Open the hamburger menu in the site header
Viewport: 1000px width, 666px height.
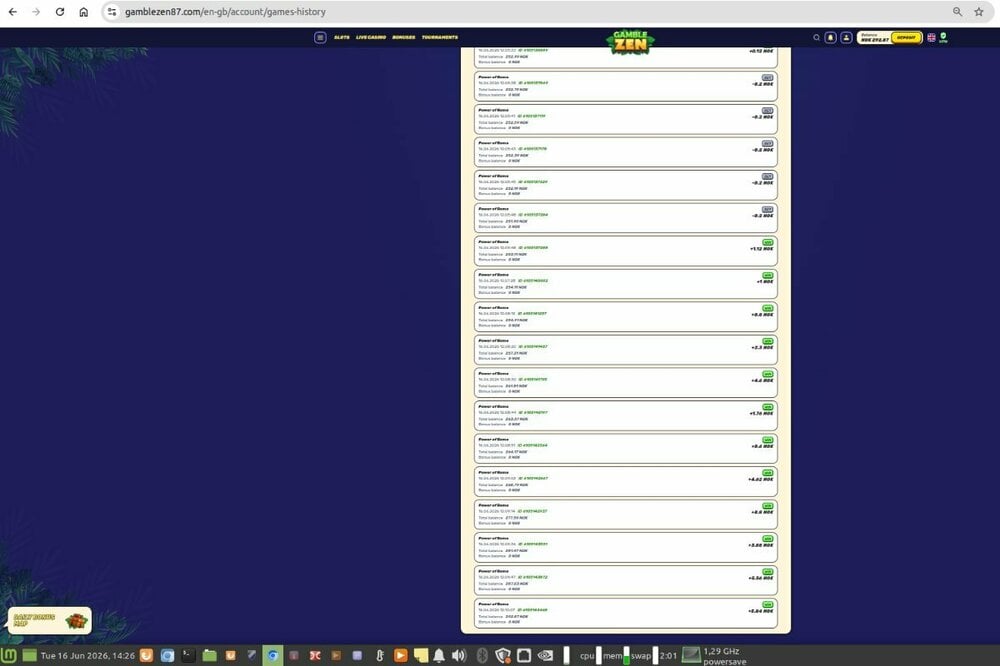point(320,38)
